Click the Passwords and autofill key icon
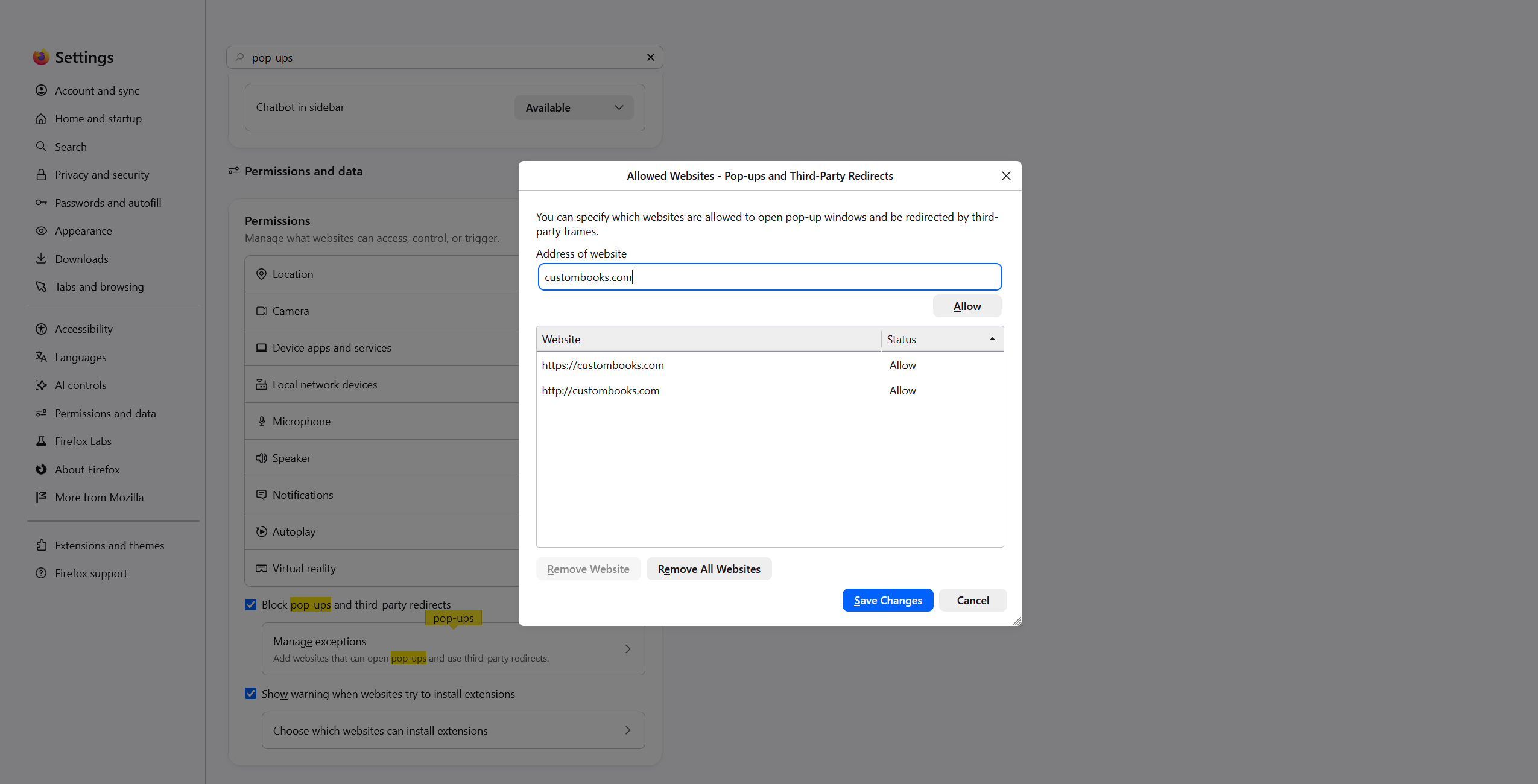This screenshot has width=1538, height=784. click(41, 203)
